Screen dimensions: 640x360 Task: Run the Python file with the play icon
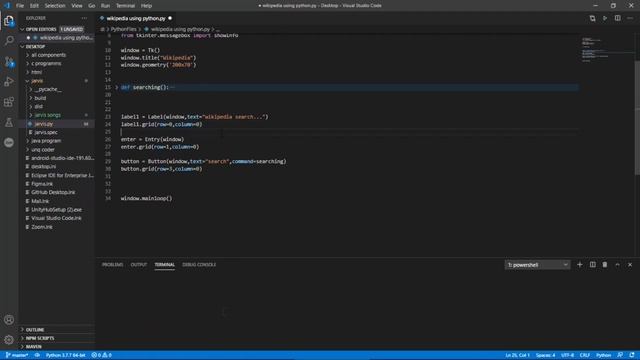tap(605, 18)
